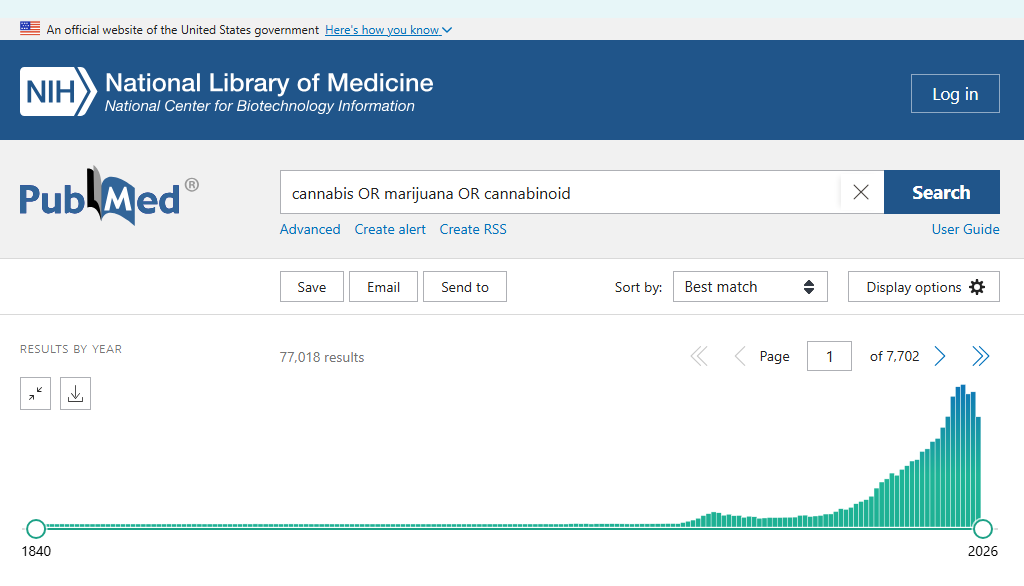The width and height of the screenshot is (1024, 586).
Task: Click the NIH National Library of Medicine logo
Action: tap(227, 92)
